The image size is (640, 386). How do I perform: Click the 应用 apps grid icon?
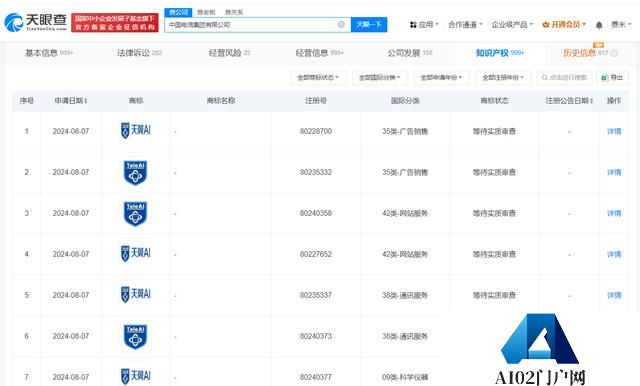[413, 25]
